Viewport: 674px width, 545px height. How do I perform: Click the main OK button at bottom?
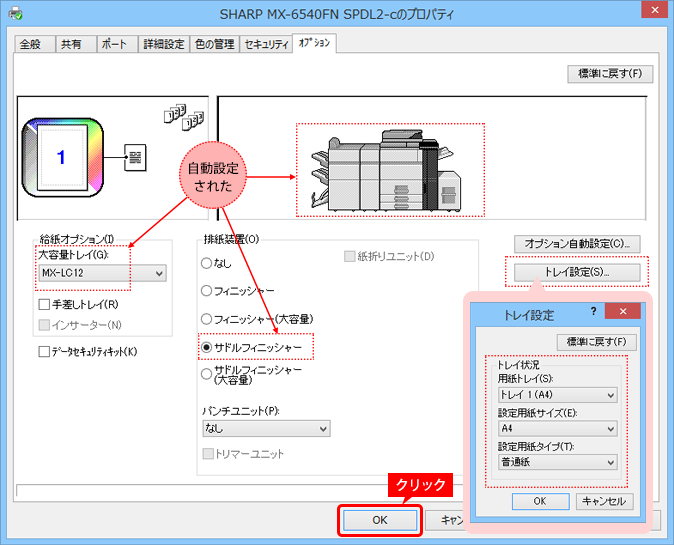pos(378,520)
